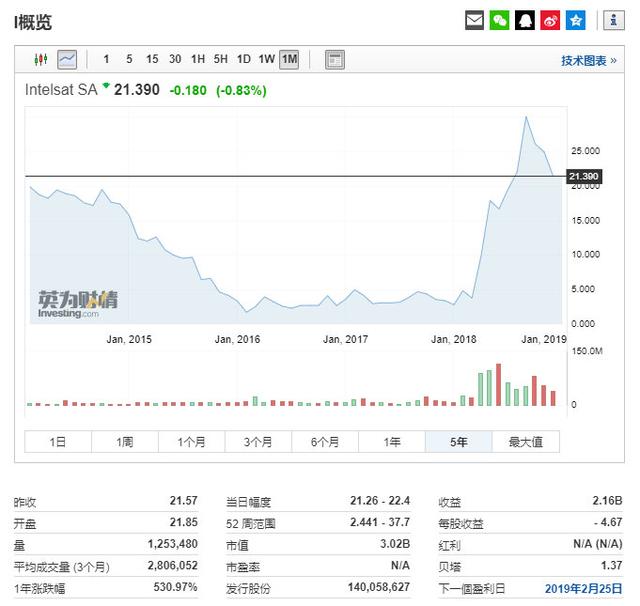The height and width of the screenshot is (606, 640).
Task: Share the page via email icon
Action: pyautogui.click(x=475, y=20)
